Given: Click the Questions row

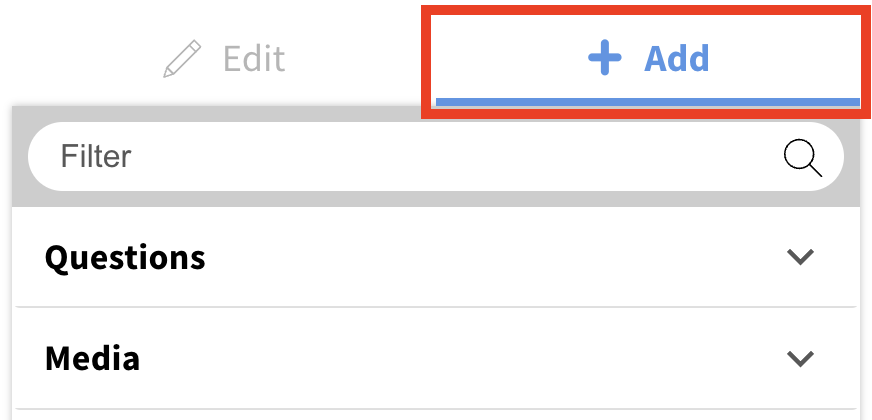Looking at the screenshot, I should [x=435, y=256].
